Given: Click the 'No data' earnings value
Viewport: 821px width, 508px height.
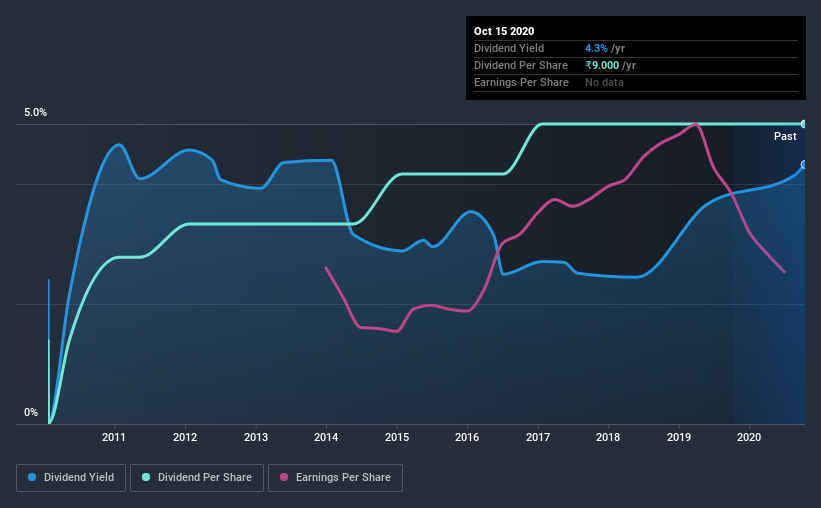Looking at the screenshot, I should point(604,82).
